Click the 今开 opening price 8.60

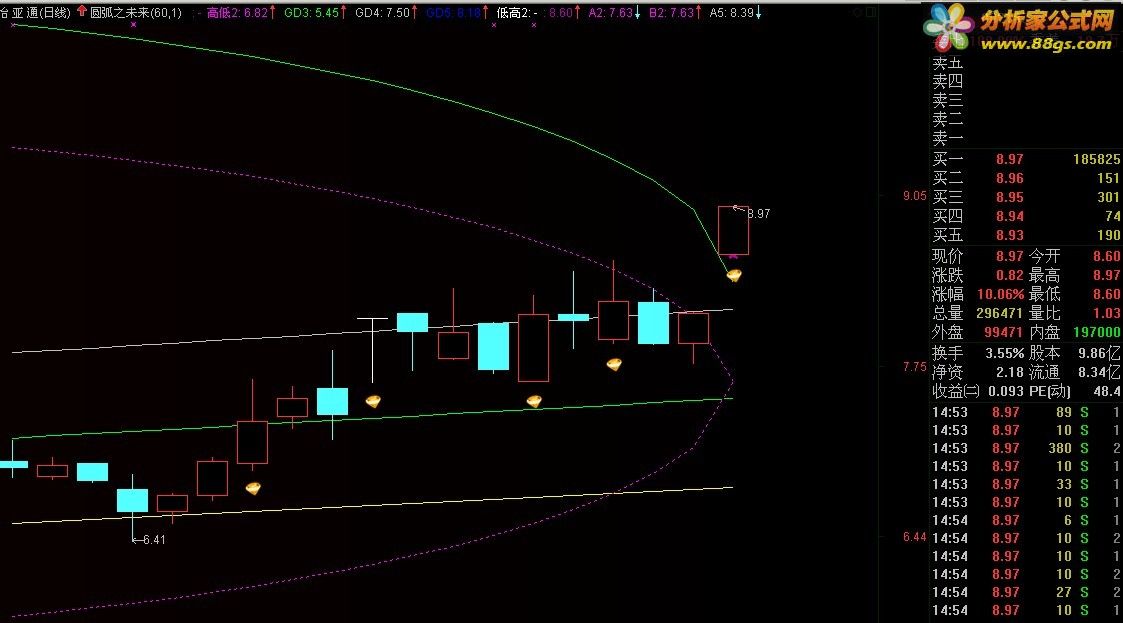pyautogui.click(x=1107, y=256)
